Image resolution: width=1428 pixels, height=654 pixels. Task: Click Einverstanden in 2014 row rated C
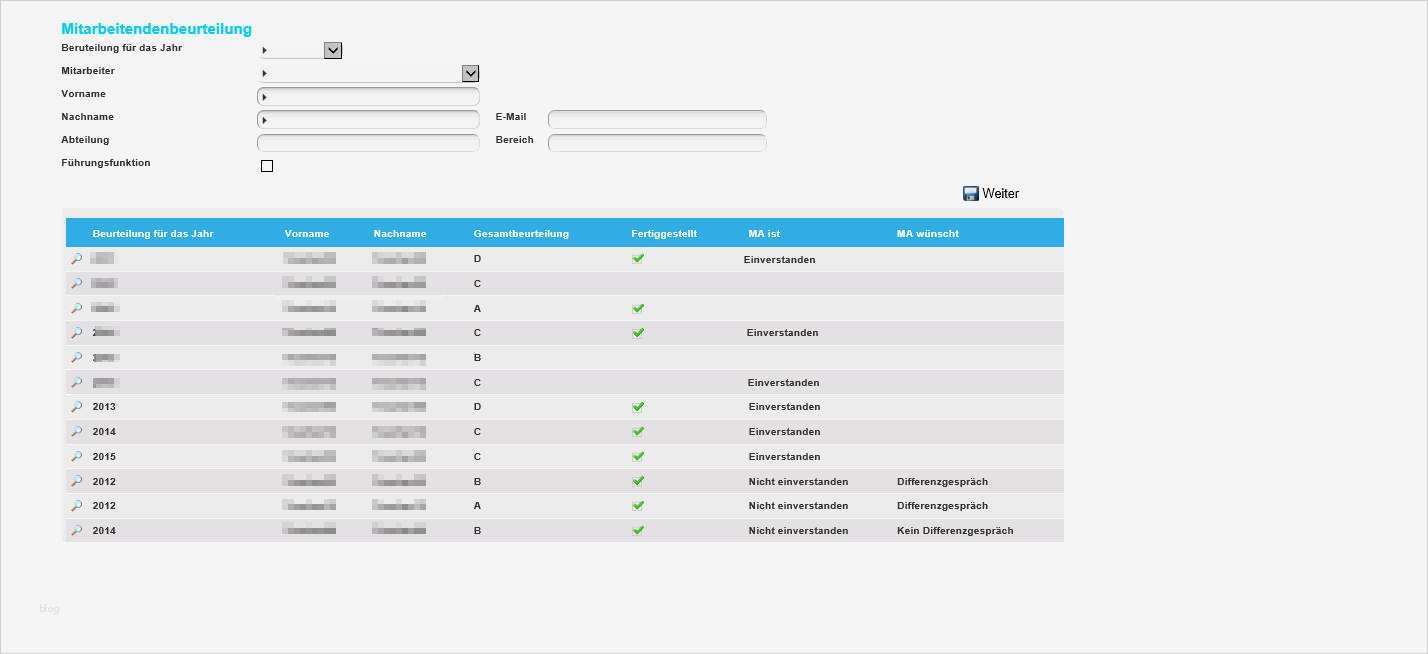(784, 432)
